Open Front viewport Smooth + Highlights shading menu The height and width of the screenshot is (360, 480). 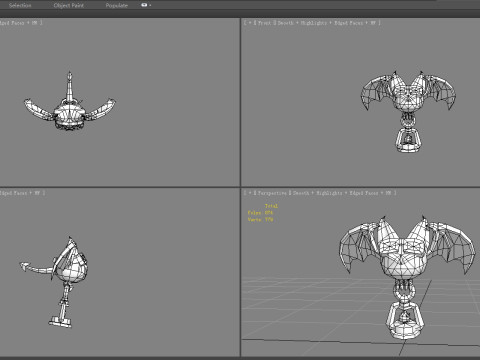point(302,23)
